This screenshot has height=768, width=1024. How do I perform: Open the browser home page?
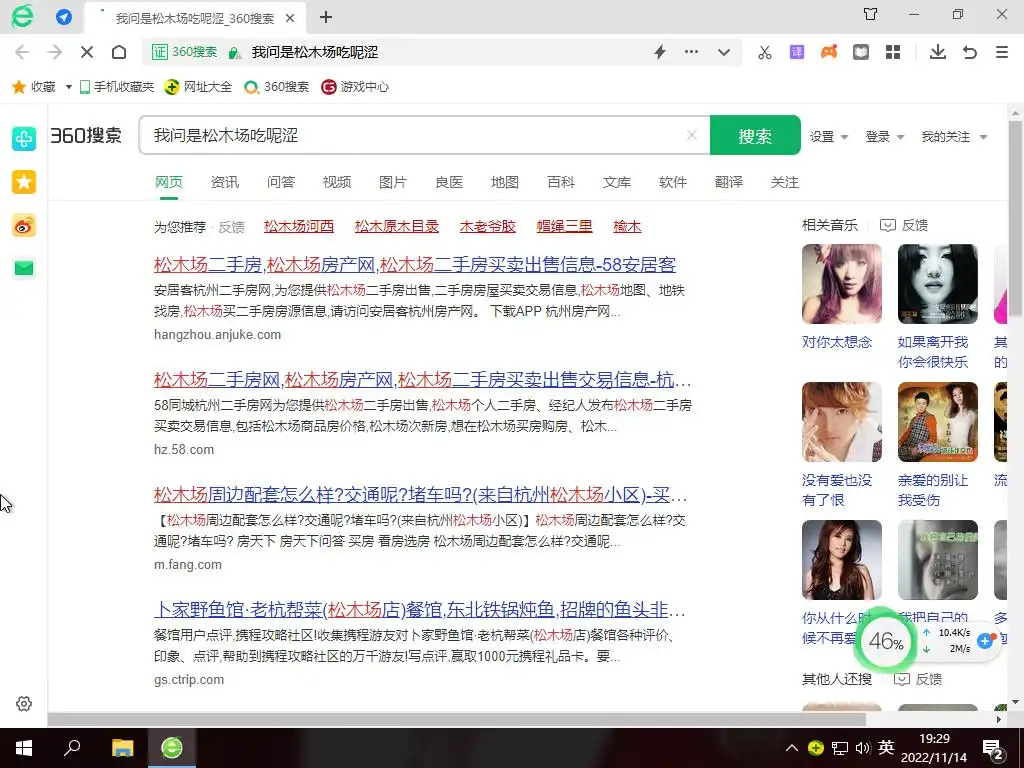click(119, 52)
